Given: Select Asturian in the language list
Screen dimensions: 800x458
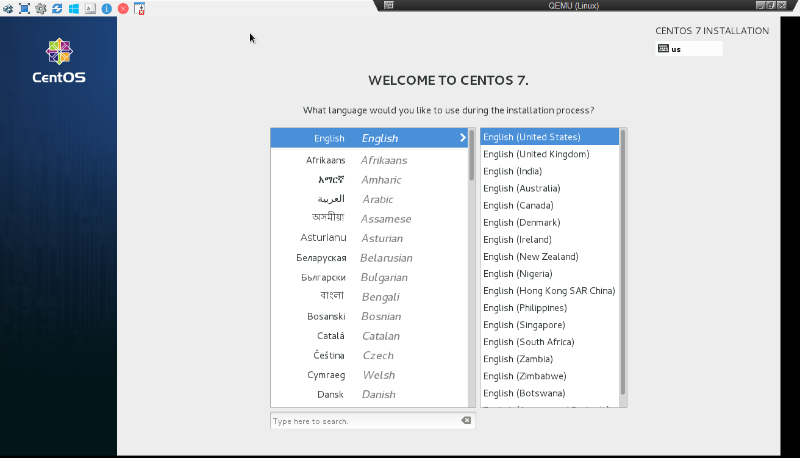Looking at the screenshot, I should pyautogui.click(x=369, y=238).
